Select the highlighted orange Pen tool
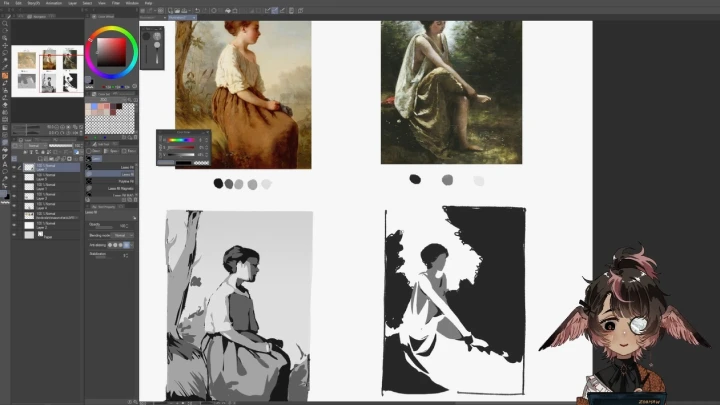Screen dimensions: 720x405 pyautogui.click(x=5, y=75)
